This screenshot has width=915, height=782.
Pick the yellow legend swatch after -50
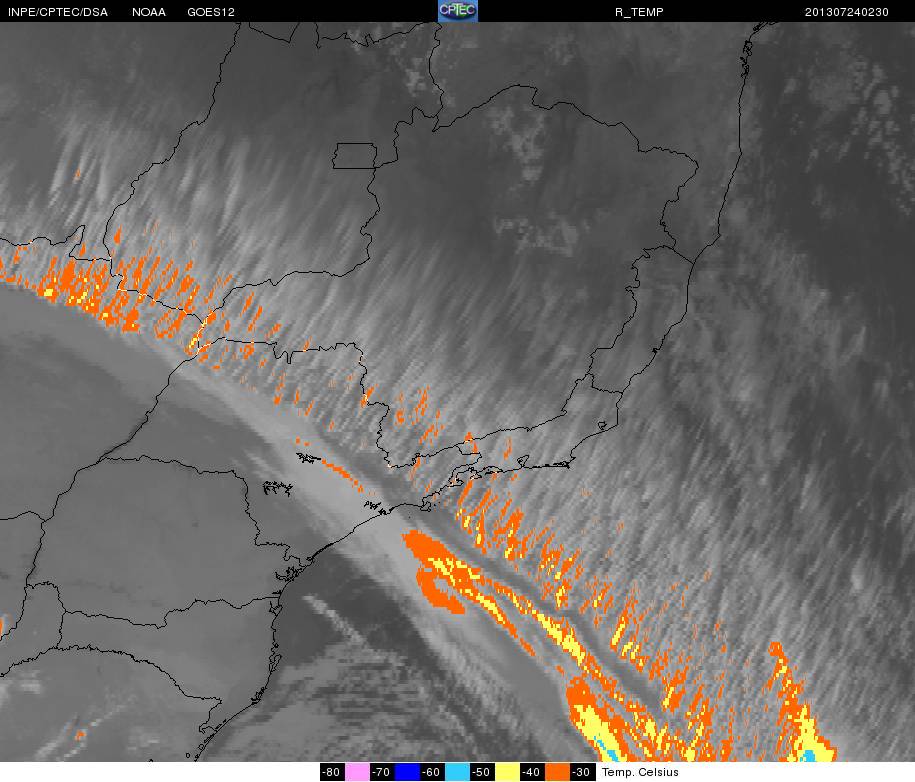click(507, 771)
